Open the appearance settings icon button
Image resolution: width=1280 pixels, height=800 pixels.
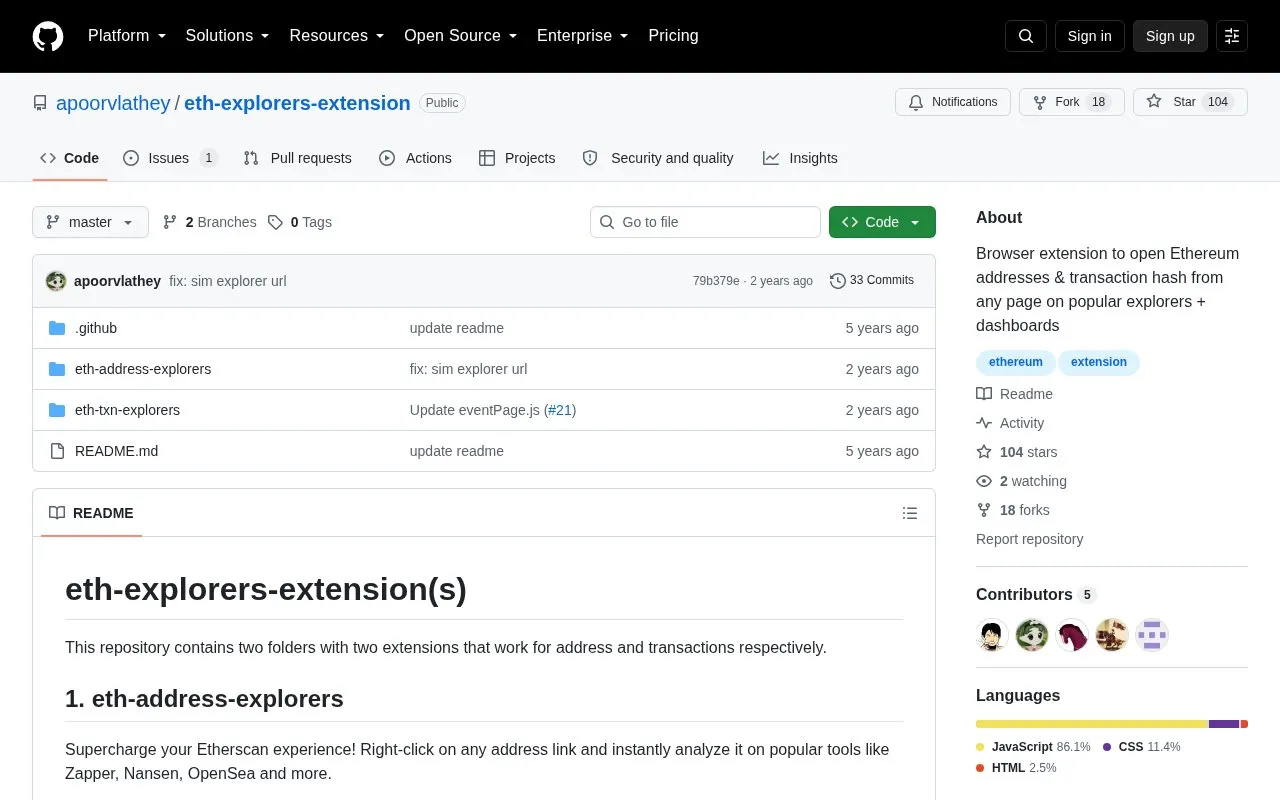coord(1232,36)
